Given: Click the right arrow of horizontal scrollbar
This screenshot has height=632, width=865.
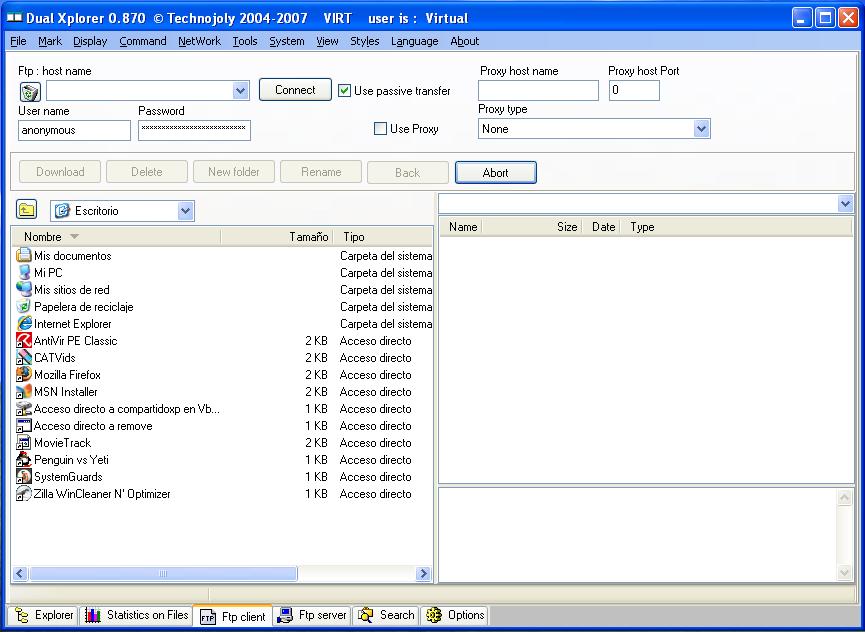Looking at the screenshot, I should point(423,574).
